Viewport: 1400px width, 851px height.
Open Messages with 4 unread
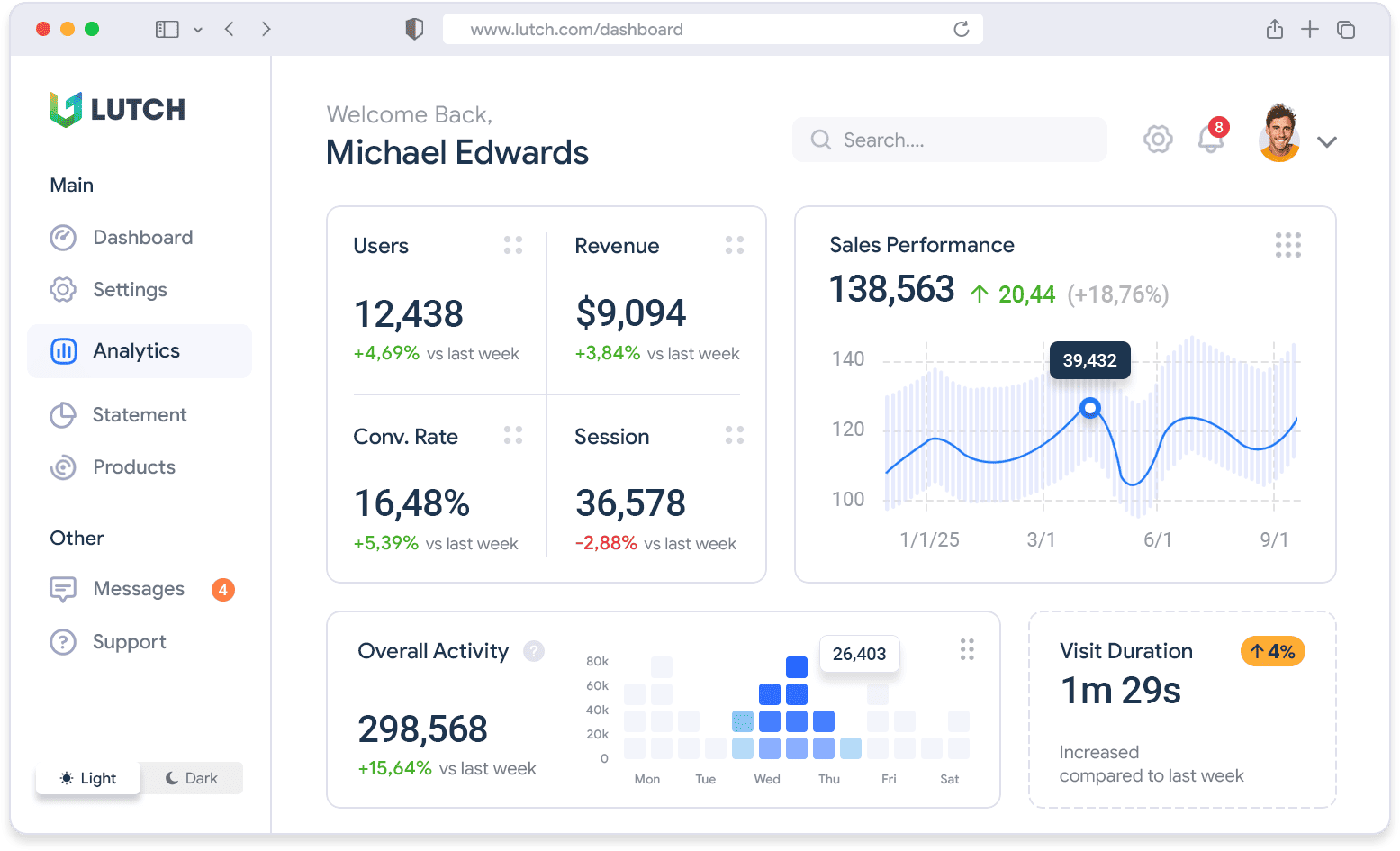[x=140, y=589]
